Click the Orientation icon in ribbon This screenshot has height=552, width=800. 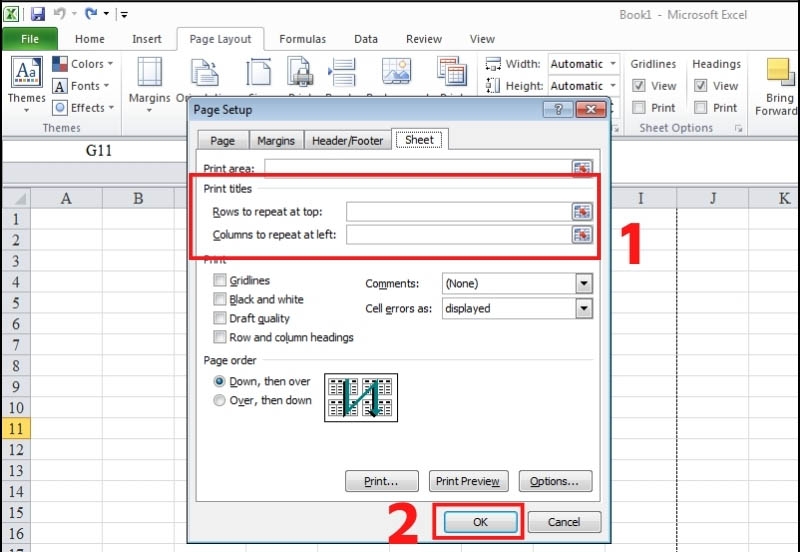click(204, 72)
